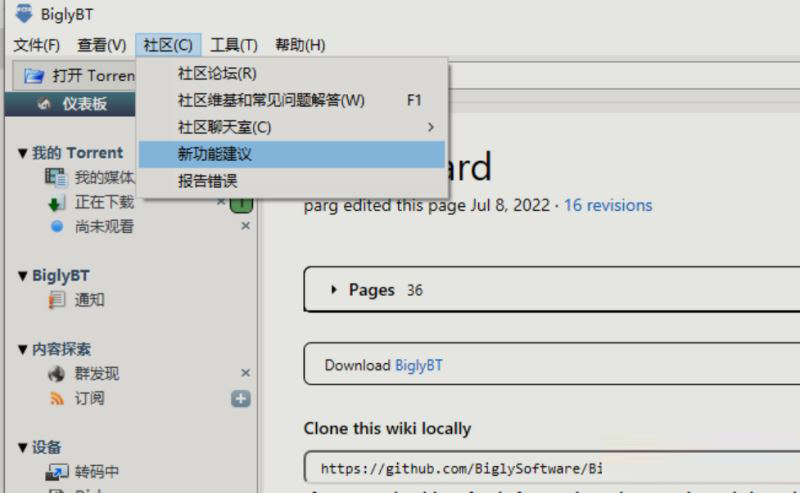Click the 订阅 RSS feed icon
Screen dimensions: 800x493
coord(57,399)
